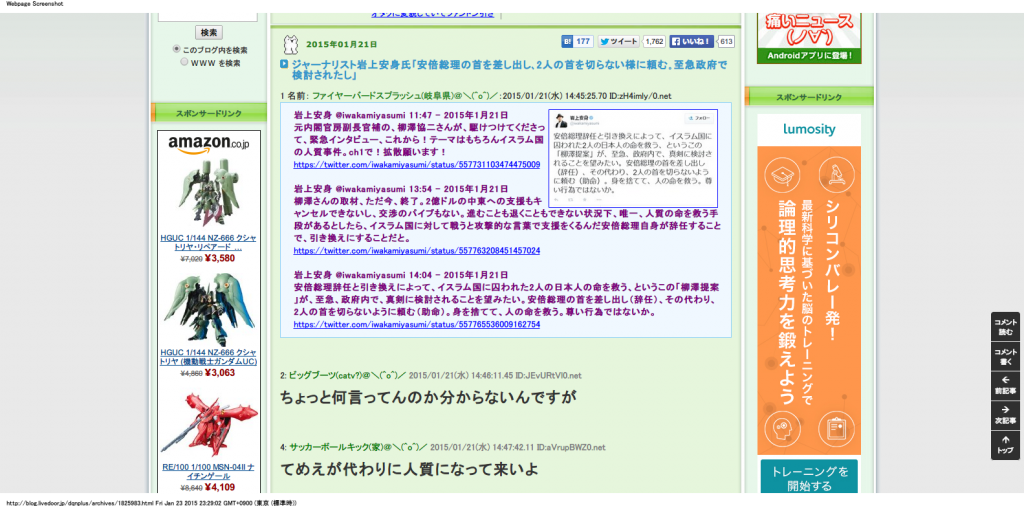The image size is (1024, 506).
Task: Open RE/100 1/100 MSN-04II ナイチンゲール link
Action: 208,471
